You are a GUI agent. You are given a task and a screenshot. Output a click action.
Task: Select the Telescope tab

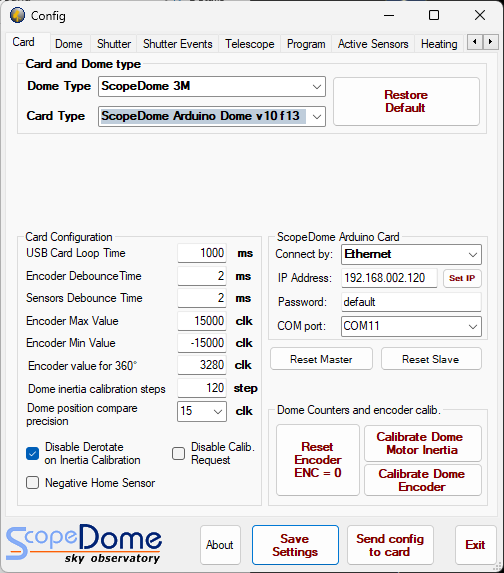point(250,44)
